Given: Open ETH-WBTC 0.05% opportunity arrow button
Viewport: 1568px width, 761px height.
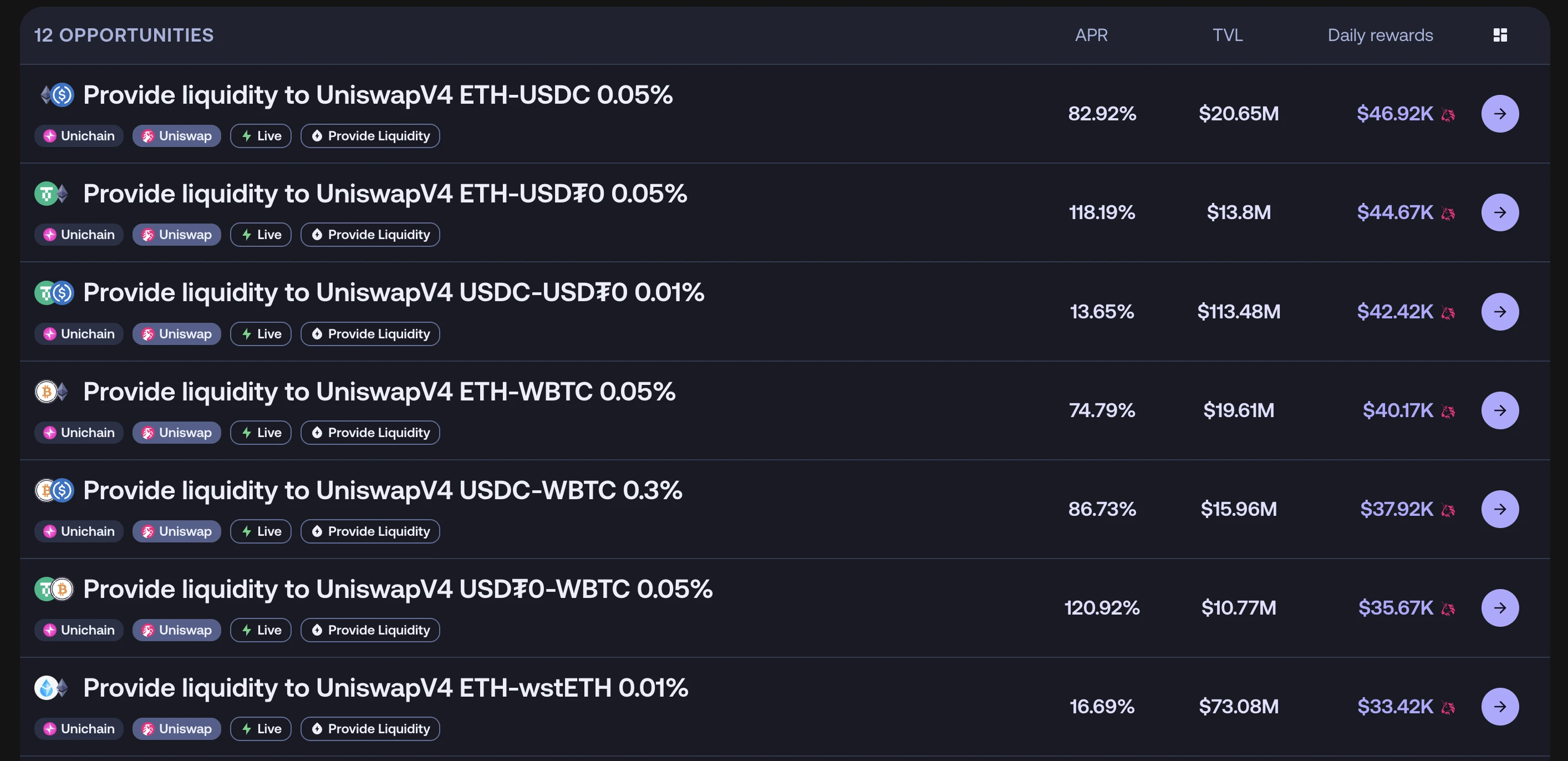Looking at the screenshot, I should [1499, 410].
